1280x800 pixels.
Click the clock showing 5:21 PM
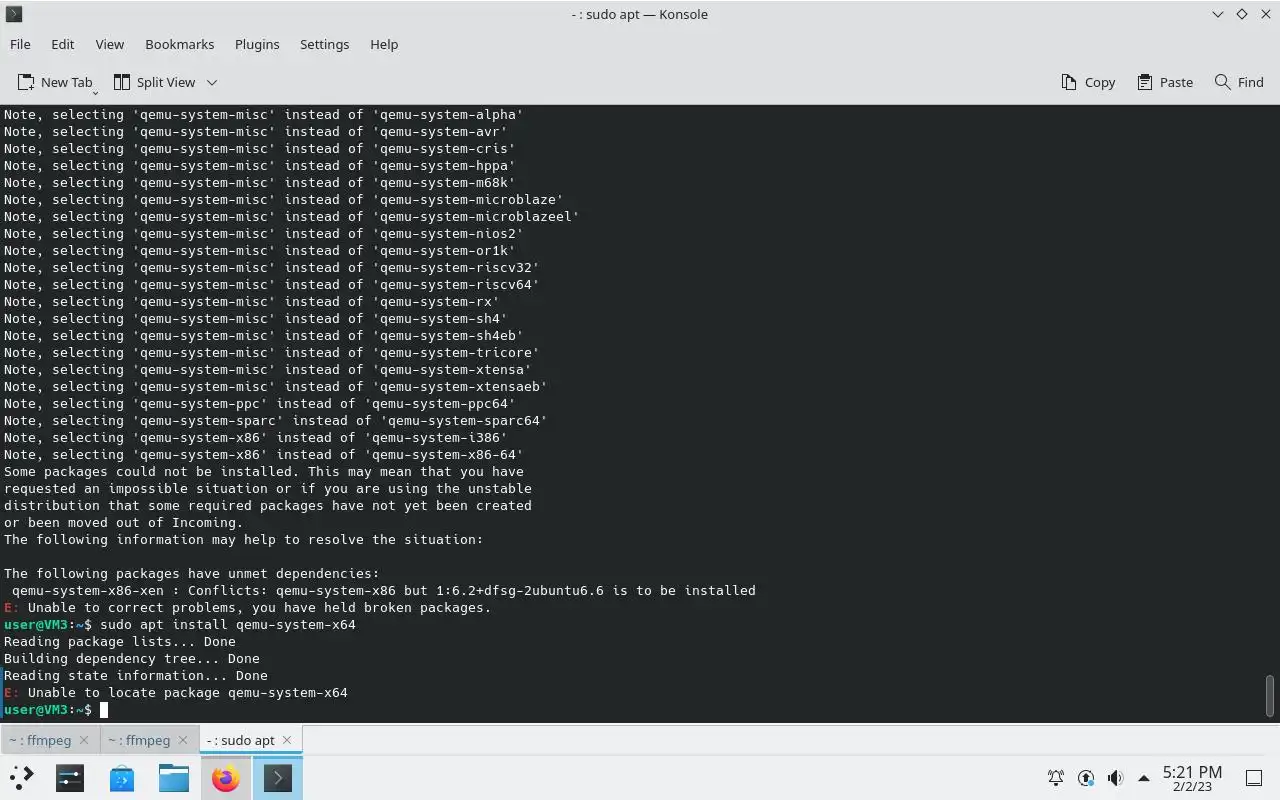click(x=1192, y=777)
